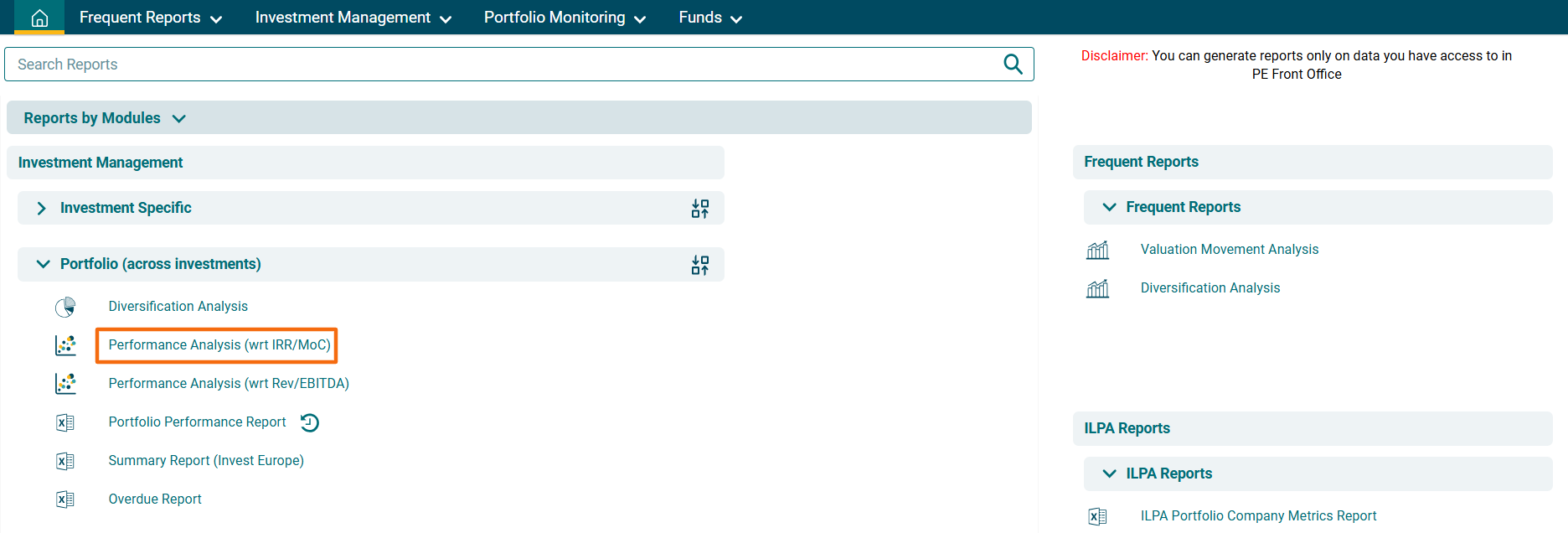
Task: Expand the Investment Specific section
Action: point(42,208)
